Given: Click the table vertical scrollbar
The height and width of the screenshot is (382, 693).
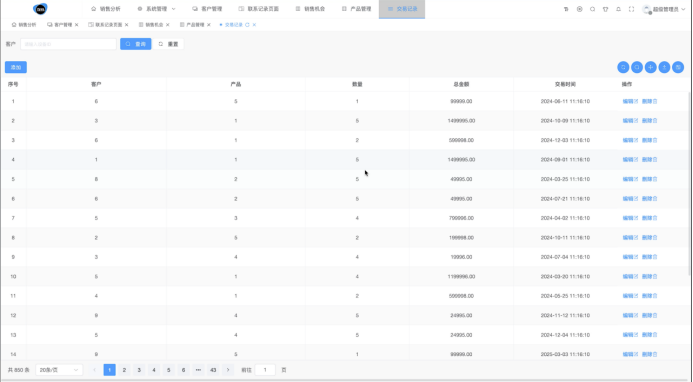Looking at the screenshot, I should 689,183.
